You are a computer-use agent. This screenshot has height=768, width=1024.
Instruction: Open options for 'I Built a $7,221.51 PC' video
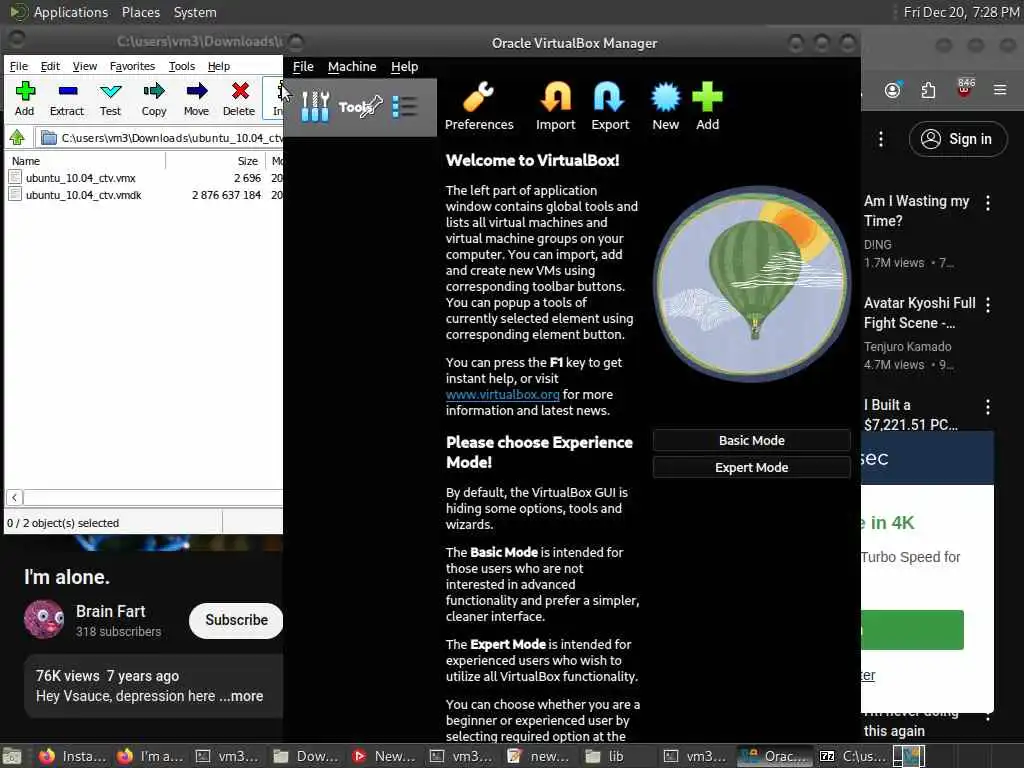click(988, 407)
